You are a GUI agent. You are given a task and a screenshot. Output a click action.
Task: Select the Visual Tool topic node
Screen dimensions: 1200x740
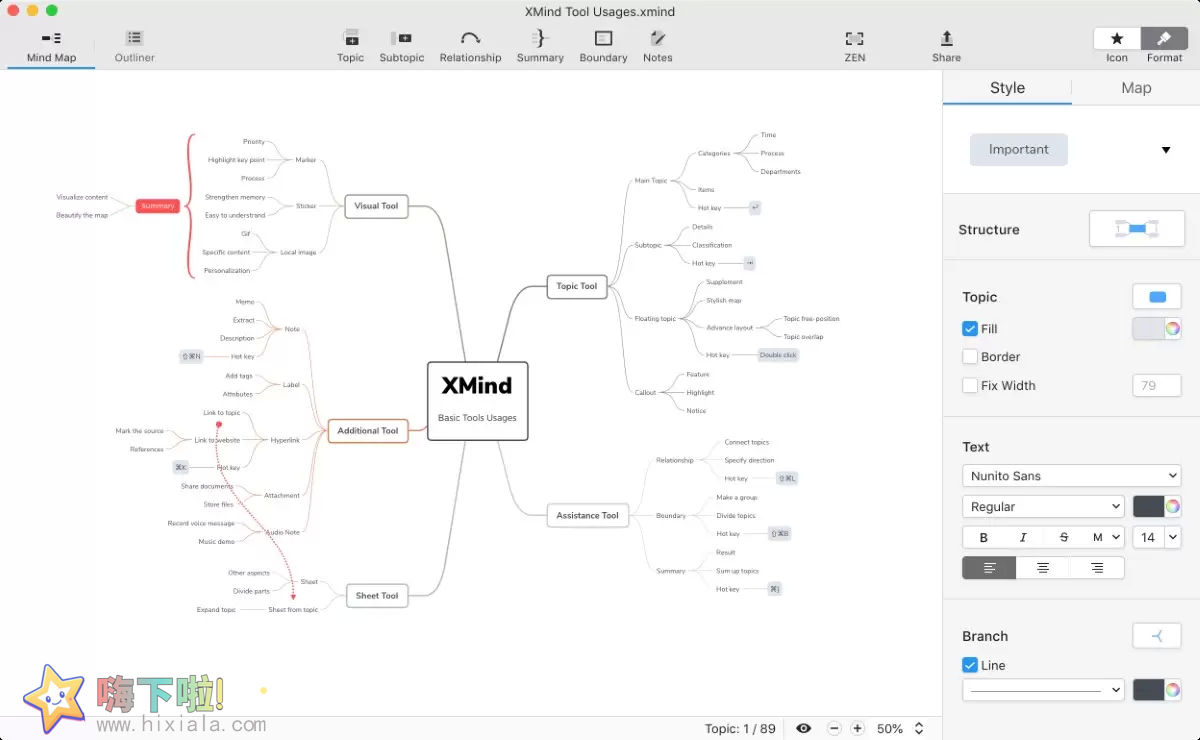coord(376,206)
